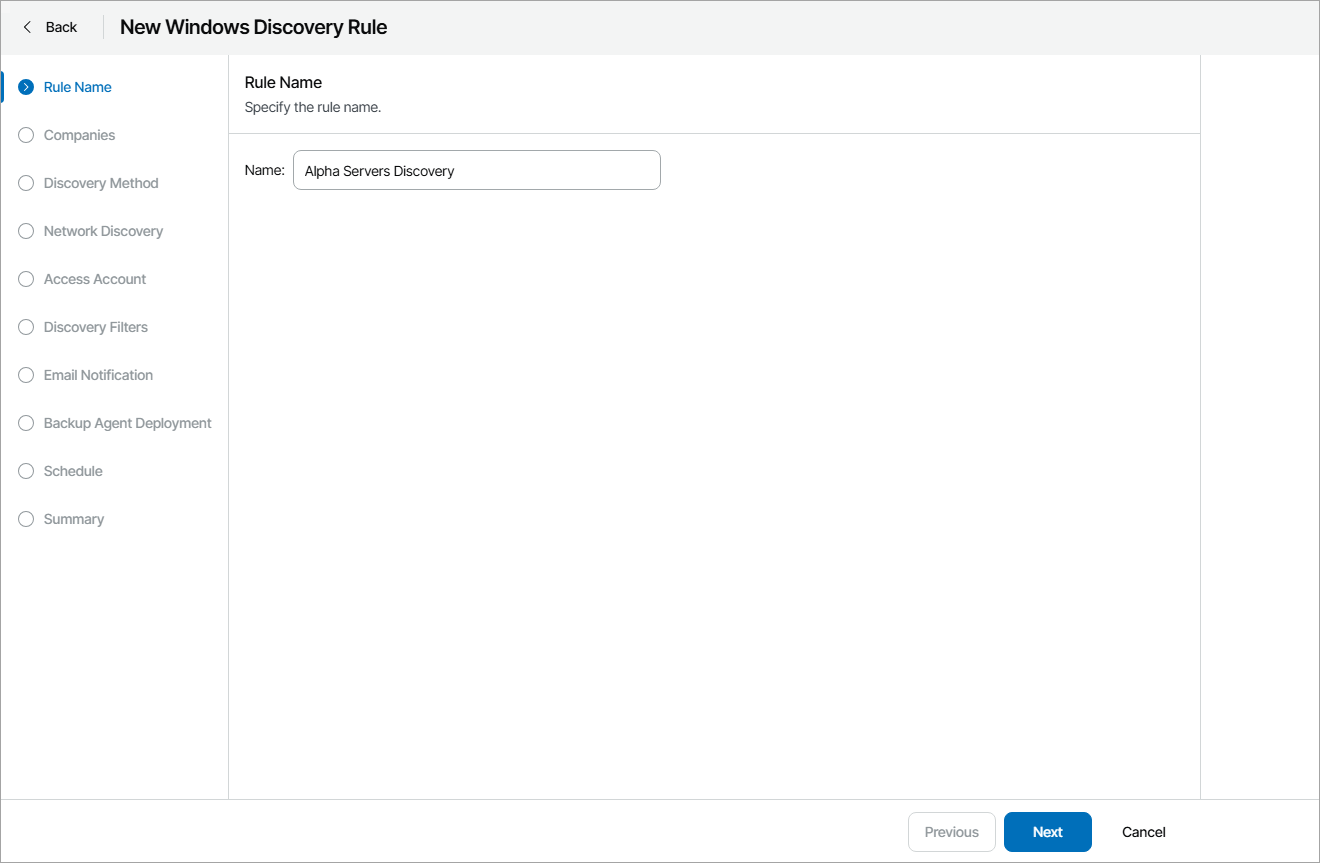Switch to the Companies wizard step
Viewport: 1320px width, 863px height.
point(79,135)
